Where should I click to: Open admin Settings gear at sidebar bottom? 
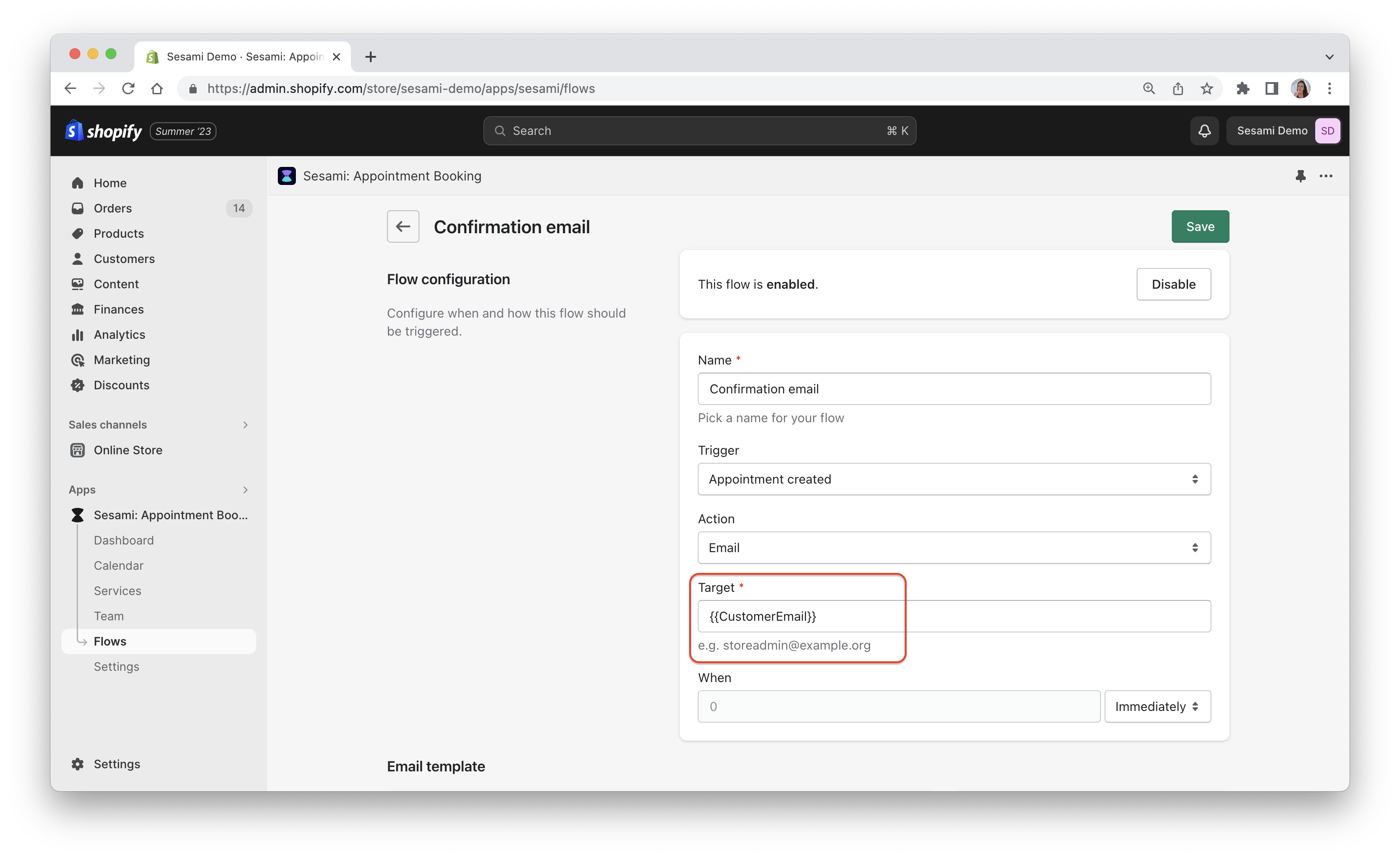coord(105,764)
